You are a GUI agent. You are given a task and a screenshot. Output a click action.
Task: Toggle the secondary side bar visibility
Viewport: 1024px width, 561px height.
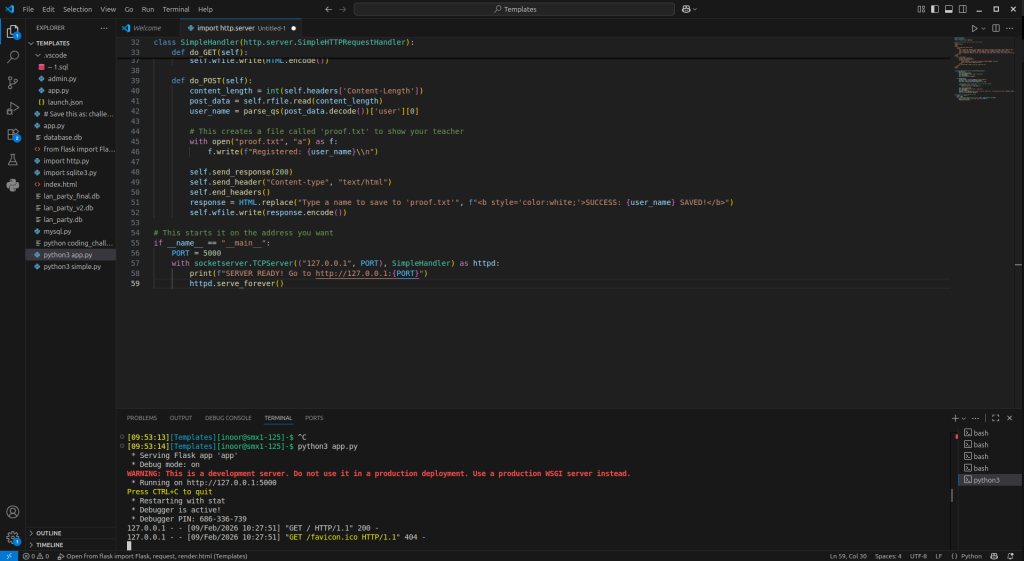click(962, 9)
